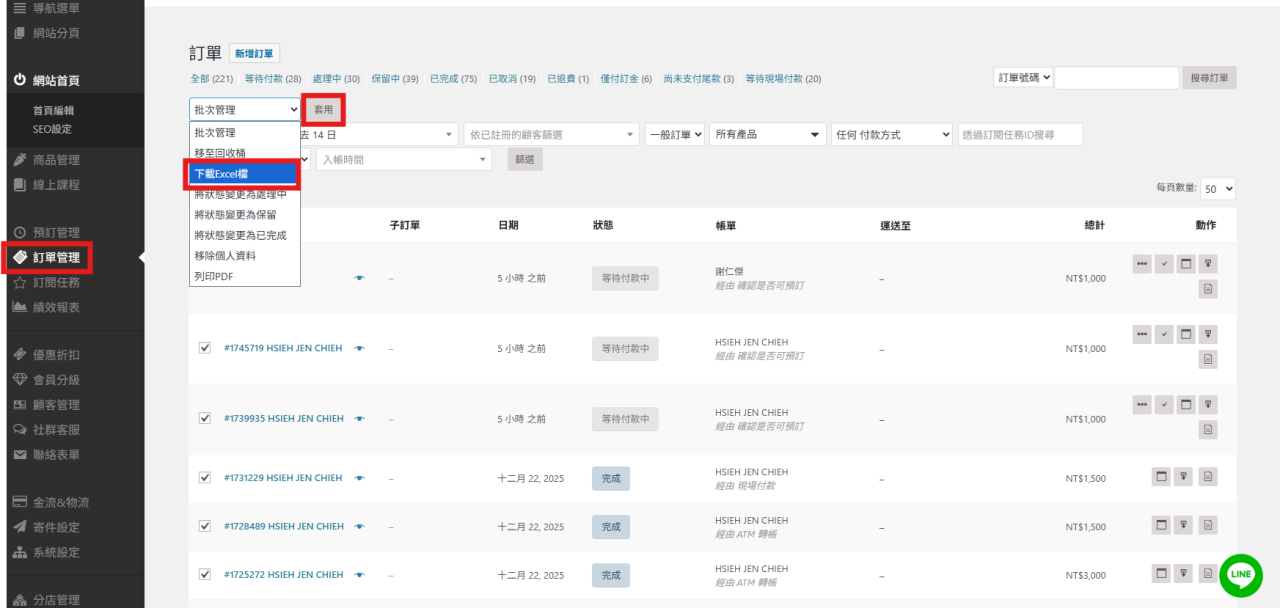Select 下載Excel檔 from batch menu

click(x=244, y=174)
